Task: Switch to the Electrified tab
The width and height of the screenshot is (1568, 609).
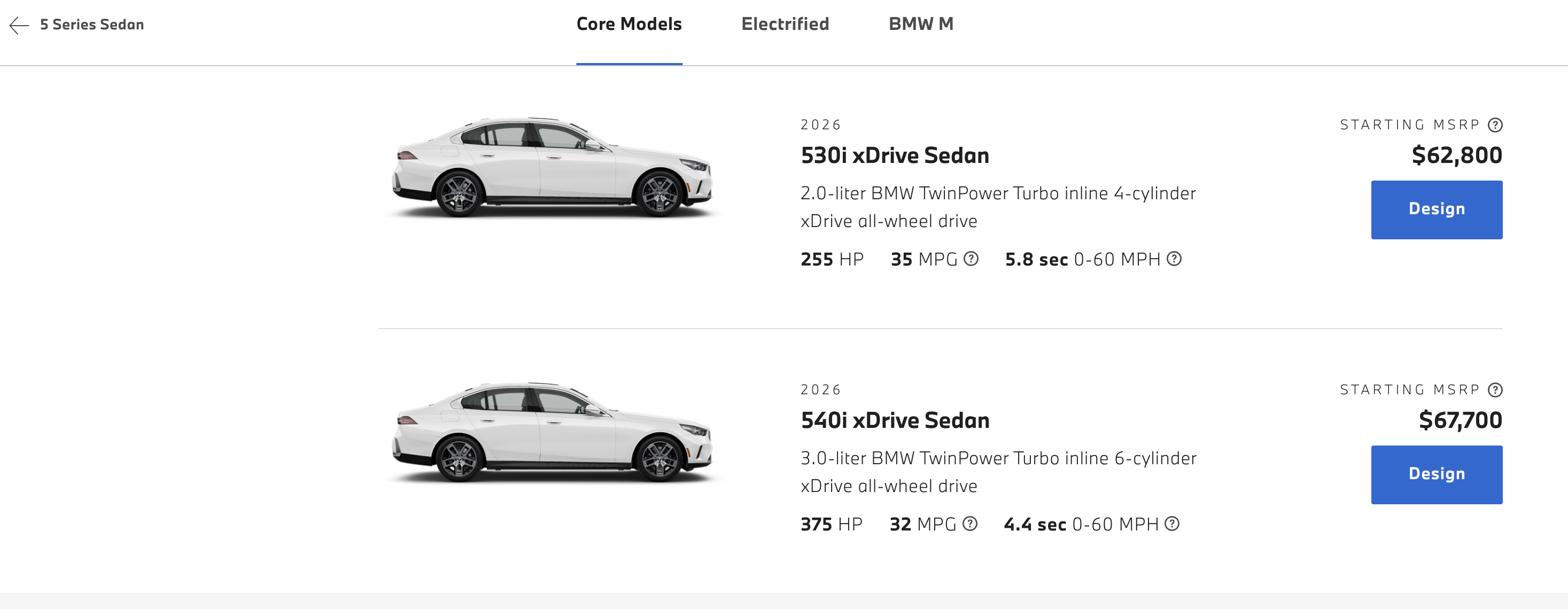Action: [x=785, y=25]
